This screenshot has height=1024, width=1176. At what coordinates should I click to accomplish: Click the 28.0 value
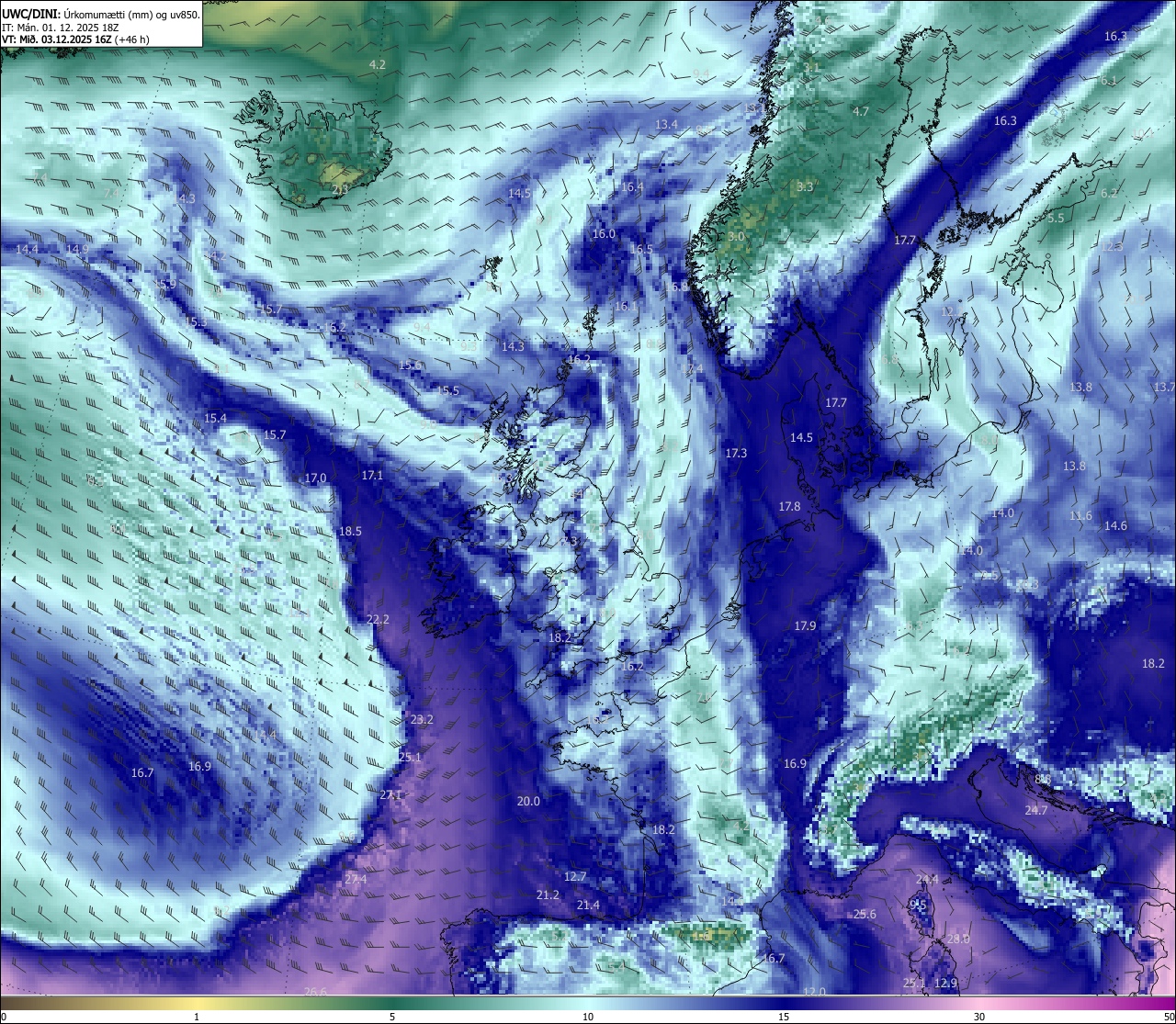tap(958, 939)
